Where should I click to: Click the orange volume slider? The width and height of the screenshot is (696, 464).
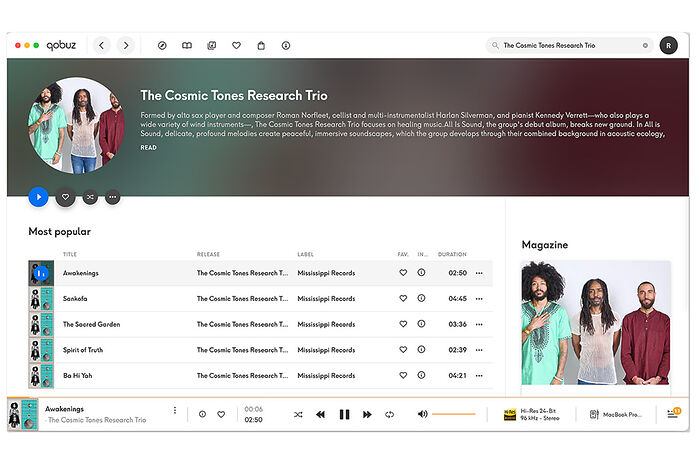pos(454,414)
